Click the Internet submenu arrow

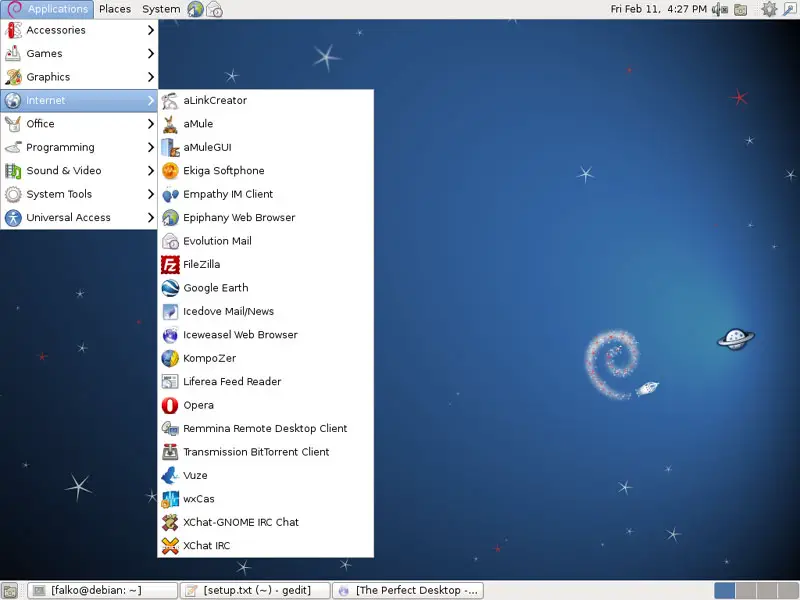[x=151, y=101]
